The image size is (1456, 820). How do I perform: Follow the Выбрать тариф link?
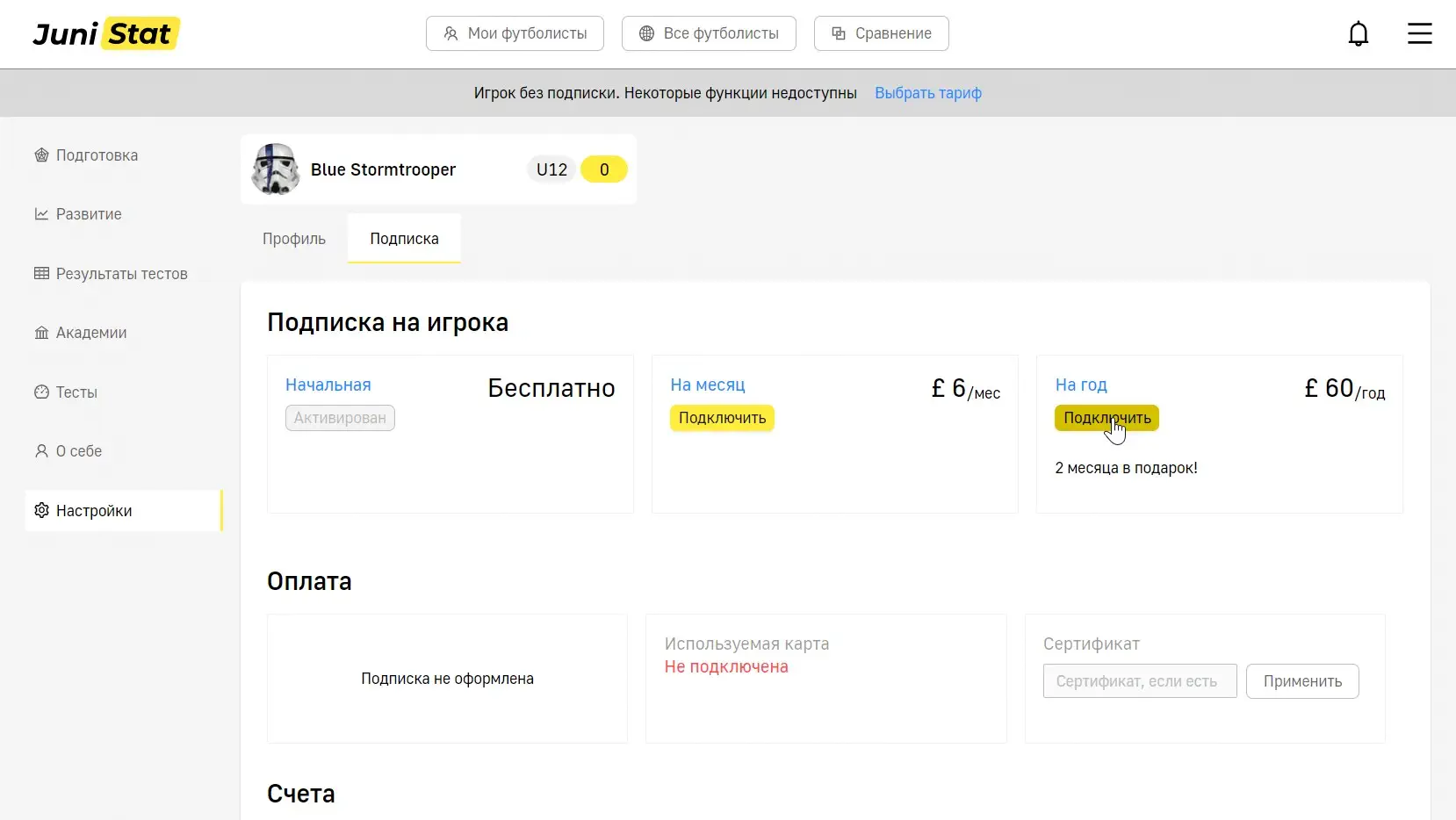pyautogui.click(x=927, y=93)
